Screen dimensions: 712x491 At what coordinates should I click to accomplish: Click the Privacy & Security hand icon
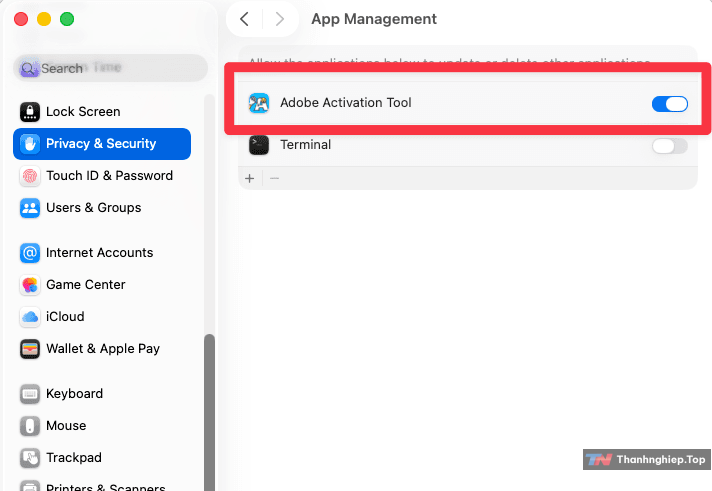30,144
